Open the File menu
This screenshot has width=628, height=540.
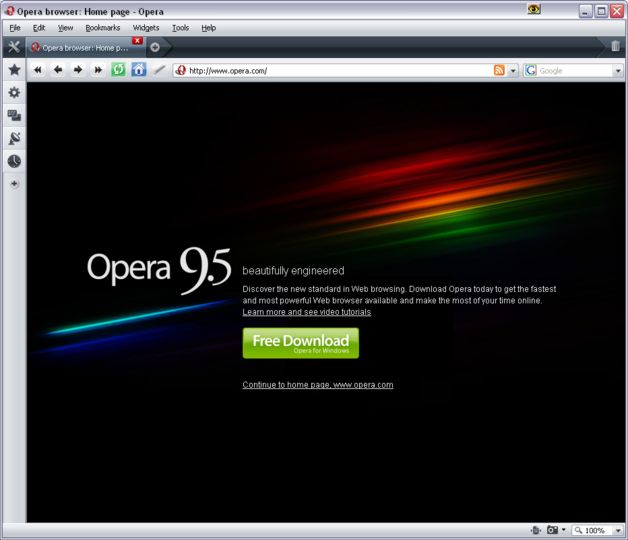[15, 28]
